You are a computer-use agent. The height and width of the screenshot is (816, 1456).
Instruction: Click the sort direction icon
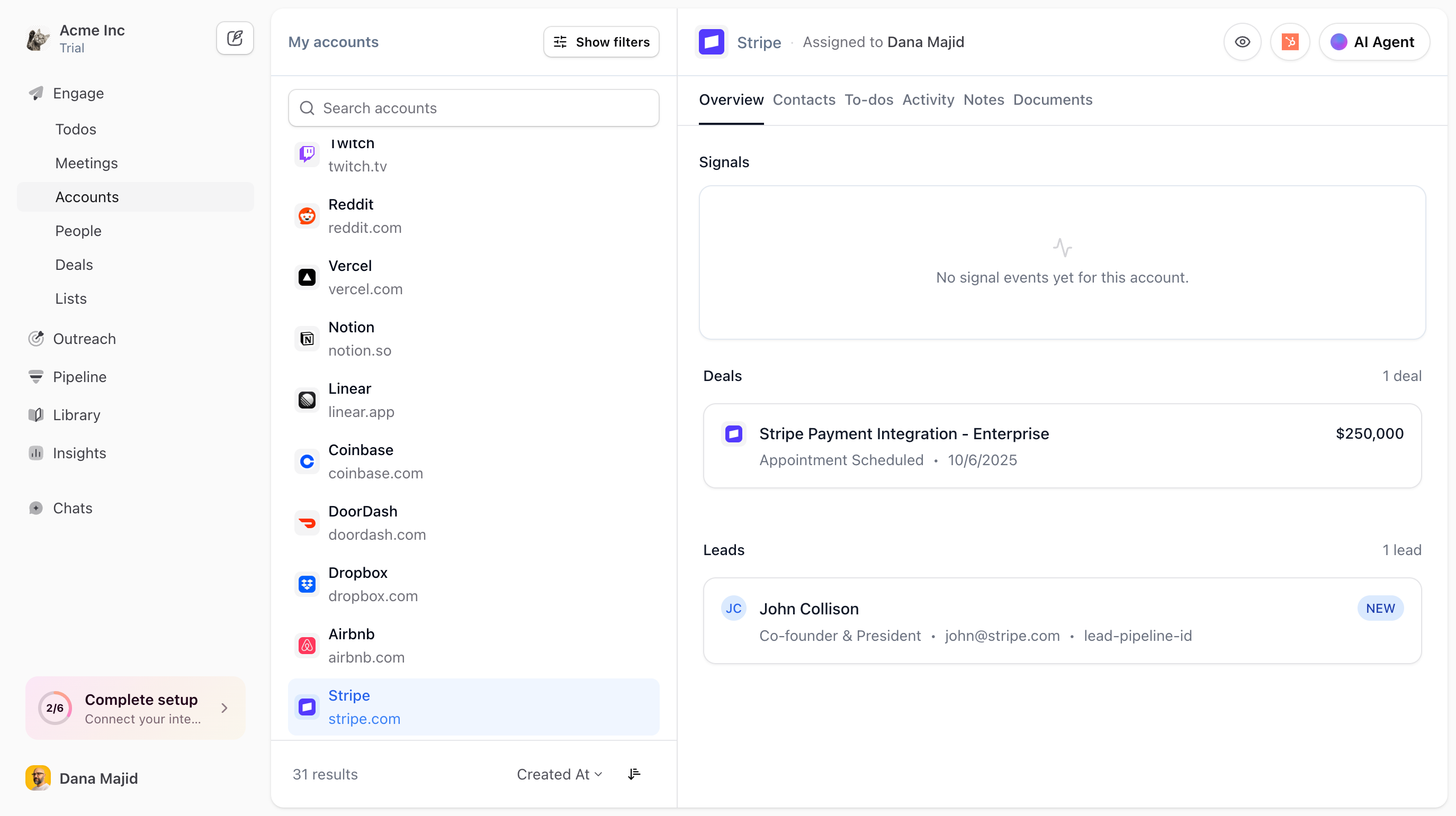point(634,774)
